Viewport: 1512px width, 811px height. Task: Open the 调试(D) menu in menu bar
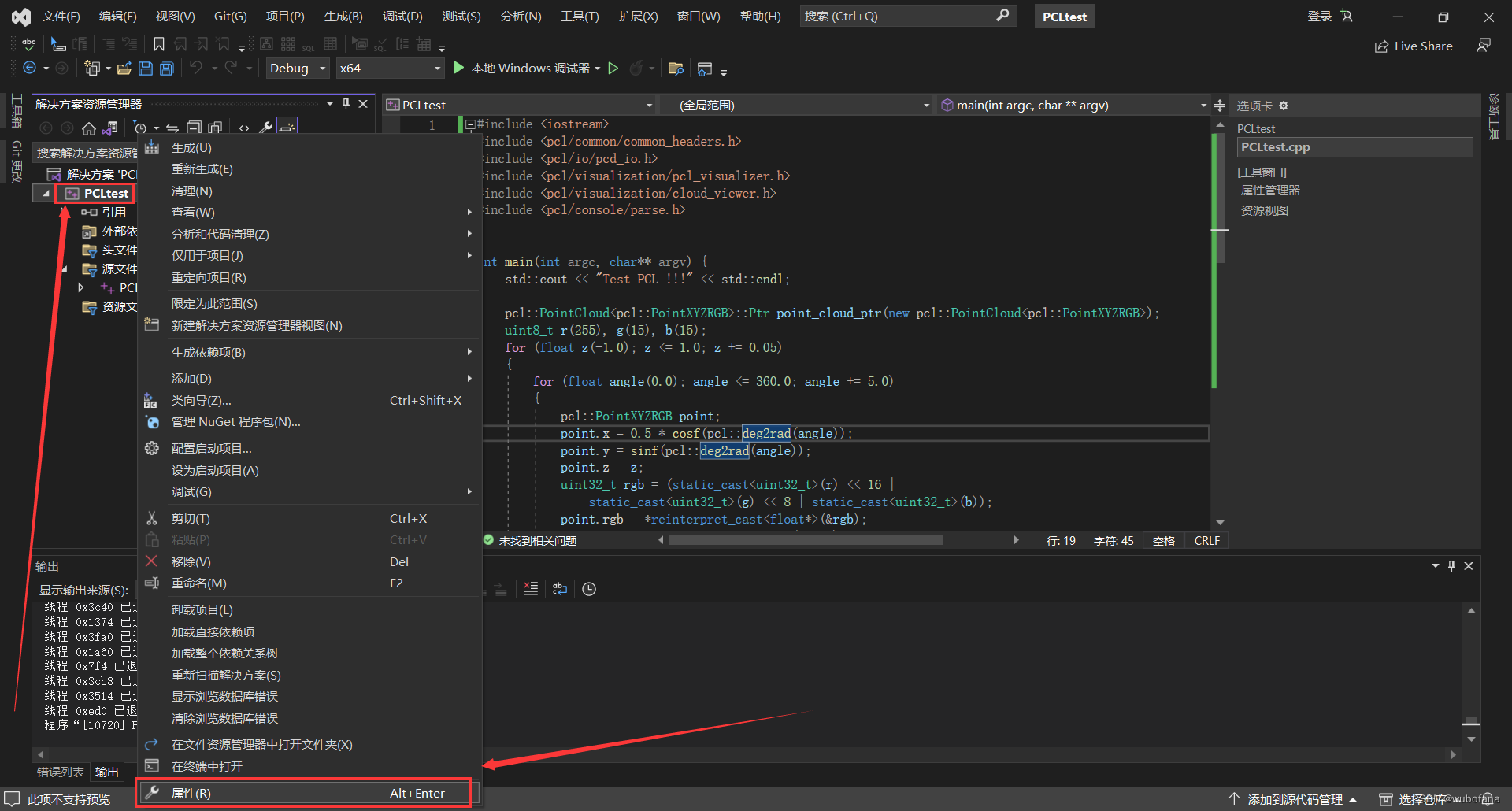point(402,16)
